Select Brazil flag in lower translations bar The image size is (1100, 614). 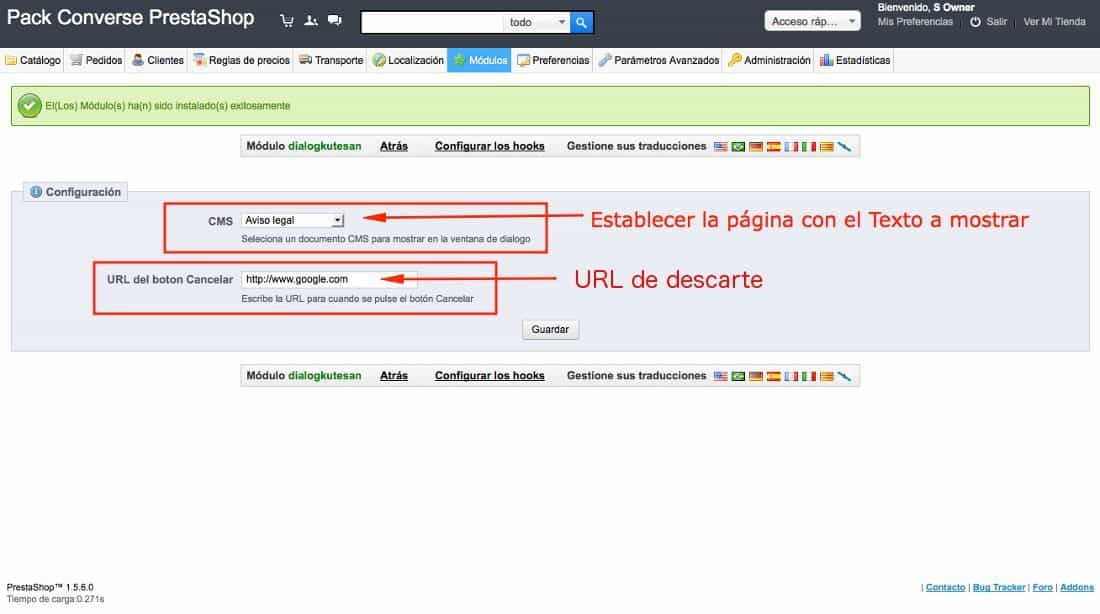pos(738,376)
